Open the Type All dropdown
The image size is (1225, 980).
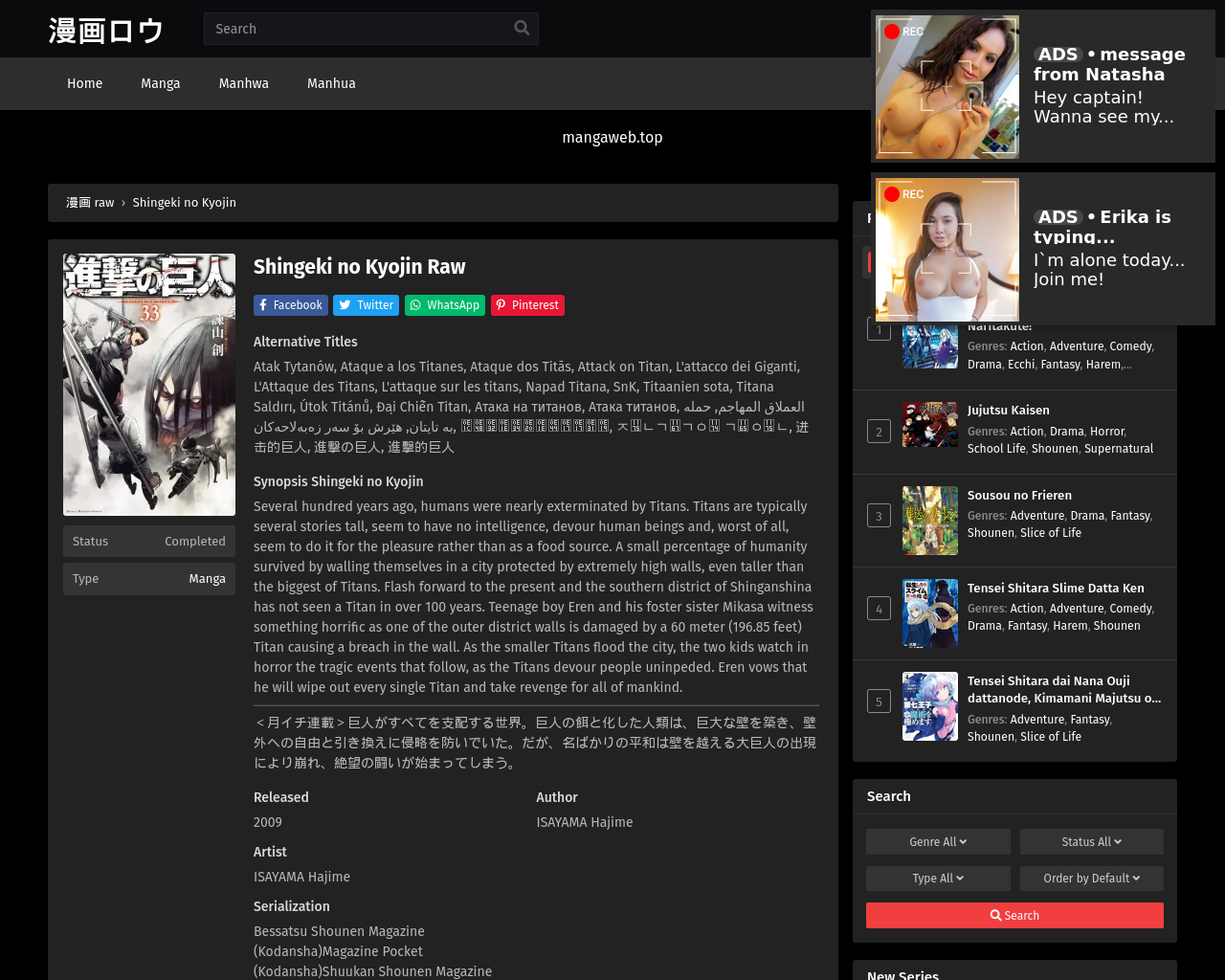[x=938, y=879]
